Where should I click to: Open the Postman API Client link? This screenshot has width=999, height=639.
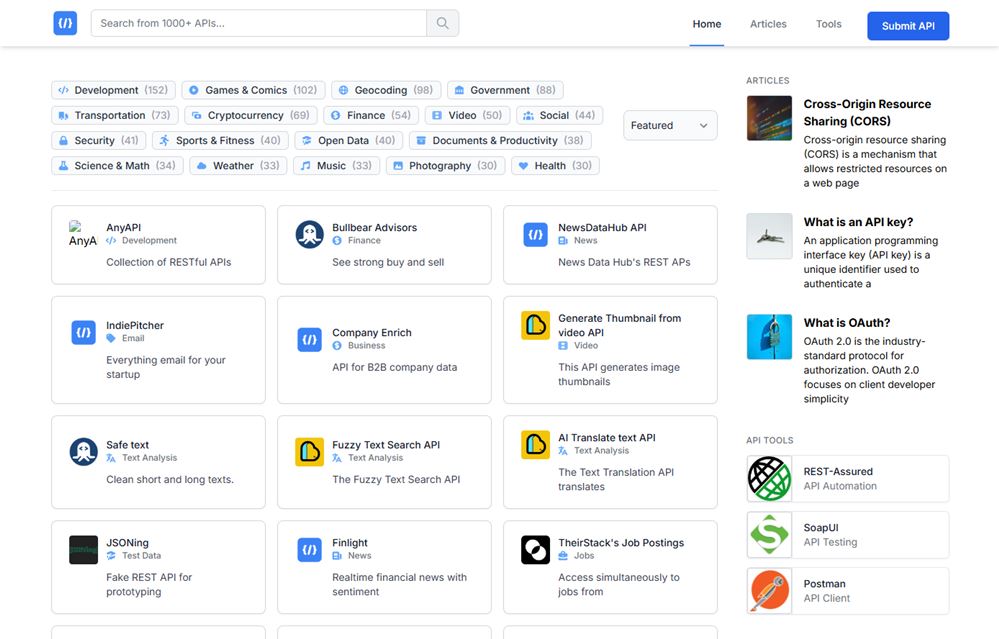coord(848,591)
